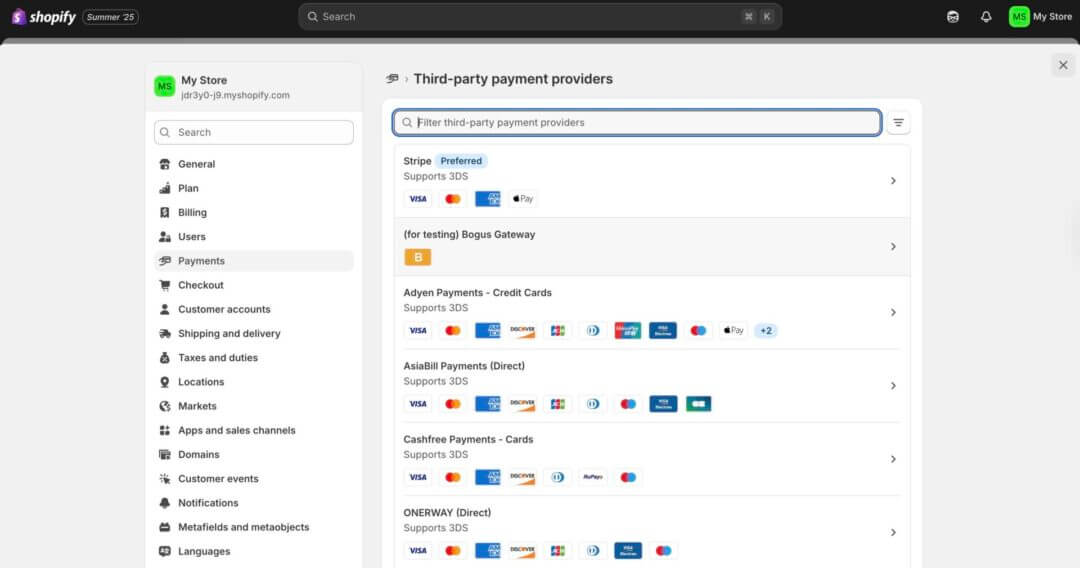Click the Stripe provider name
Screen dimensions: 1080x568
click(417, 160)
